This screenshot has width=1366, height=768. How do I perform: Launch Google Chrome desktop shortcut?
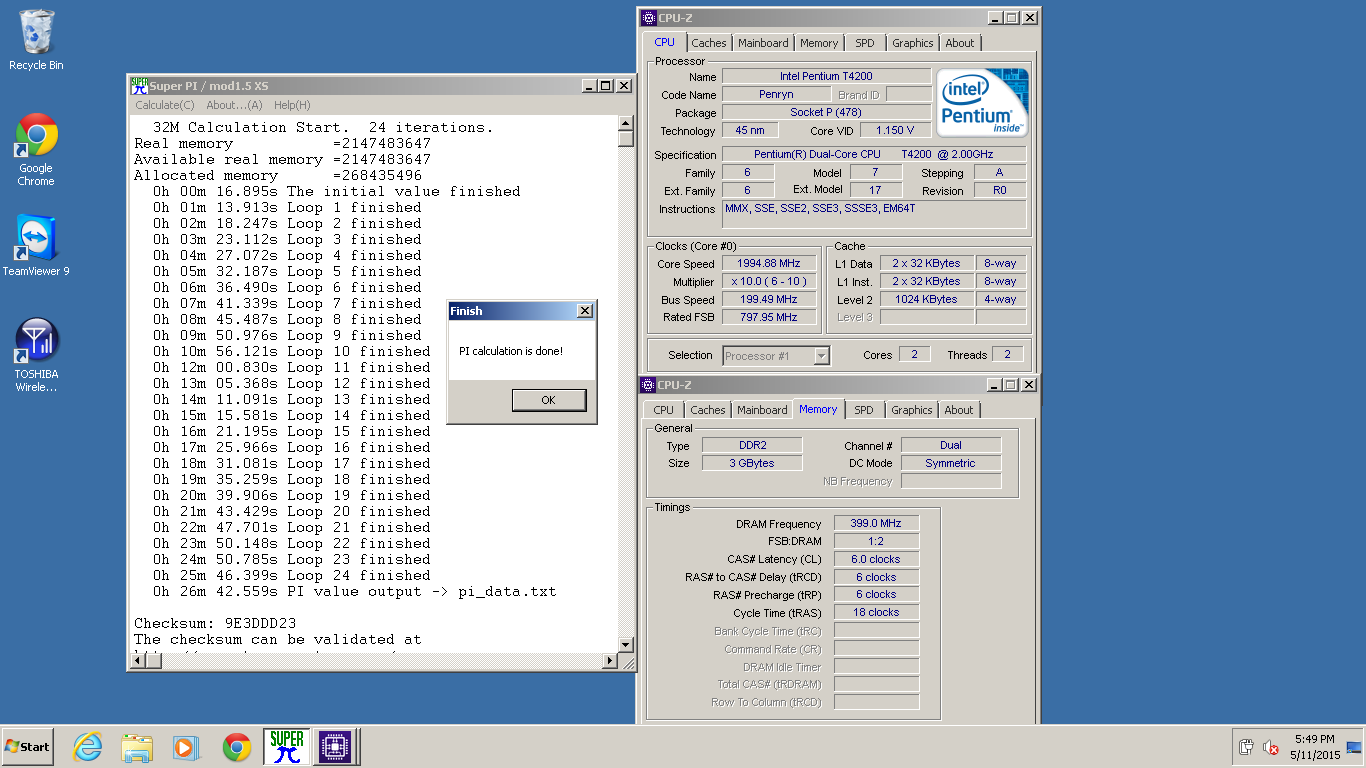(36, 150)
